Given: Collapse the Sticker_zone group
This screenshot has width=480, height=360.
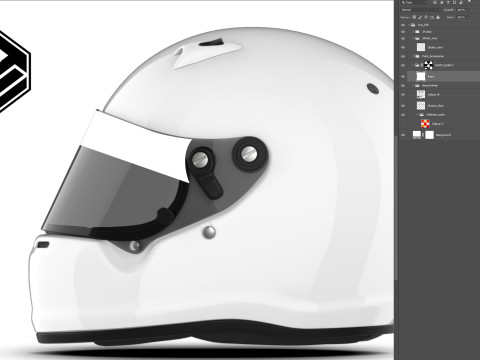Looking at the screenshot, I should pyautogui.click(x=413, y=38).
